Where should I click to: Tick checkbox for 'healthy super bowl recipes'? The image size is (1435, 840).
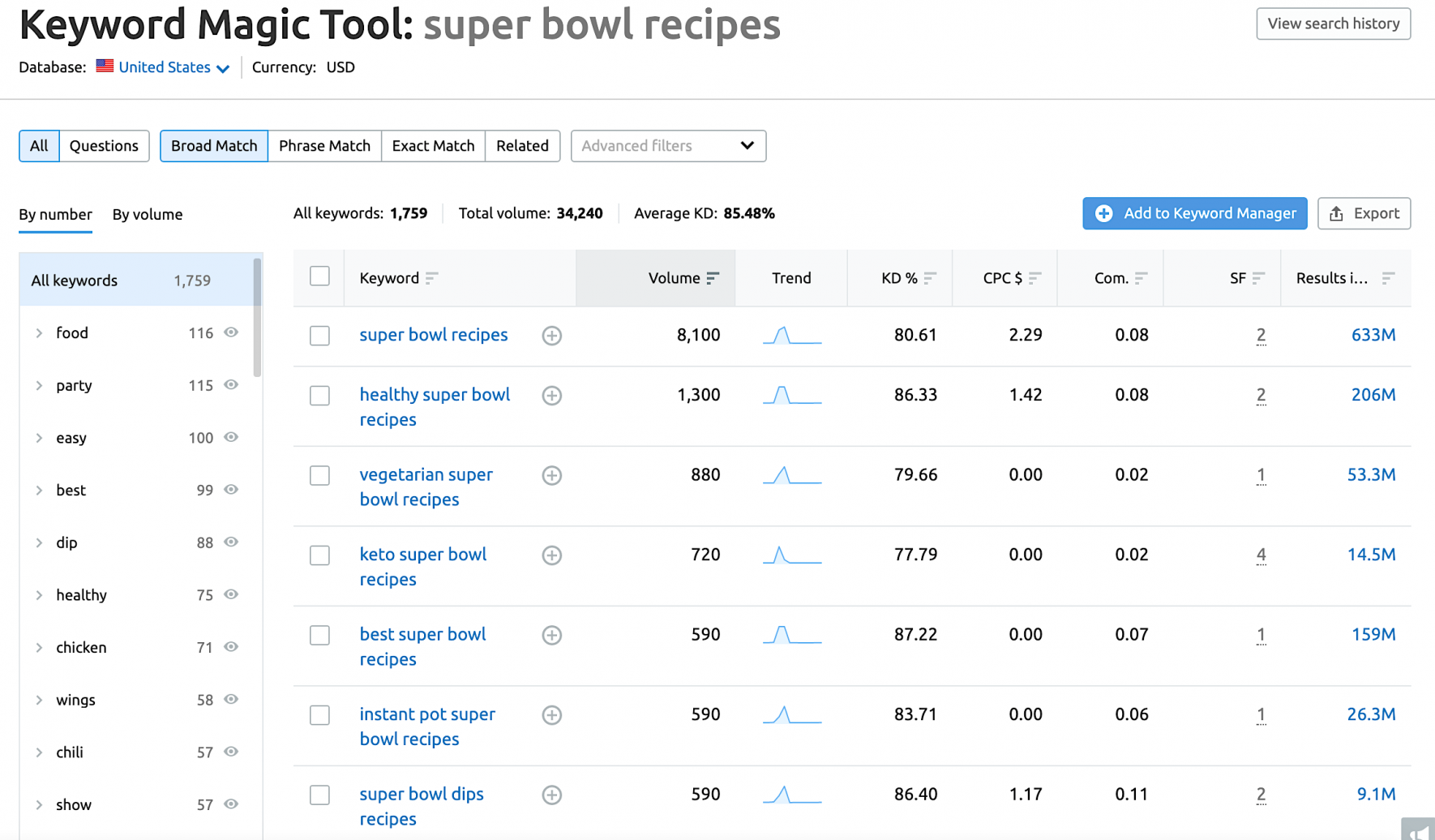(x=319, y=396)
